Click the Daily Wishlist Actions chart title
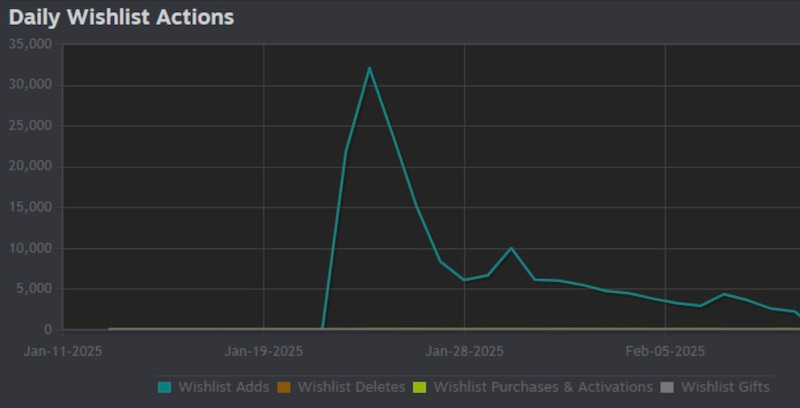Image resolution: width=800 pixels, height=408 pixels. tap(121, 17)
